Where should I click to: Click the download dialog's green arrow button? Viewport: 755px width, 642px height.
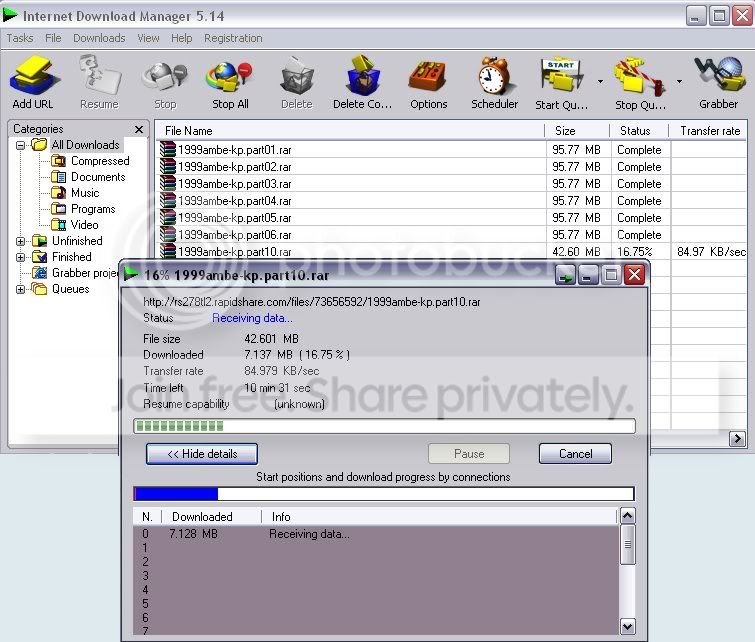(x=565, y=275)
